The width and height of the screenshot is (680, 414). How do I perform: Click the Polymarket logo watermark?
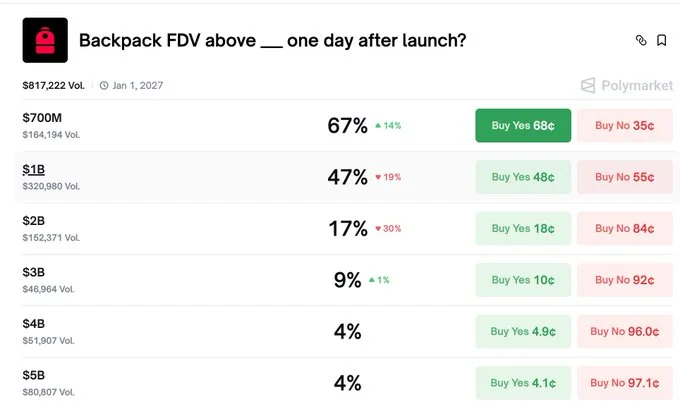point(627,85)
